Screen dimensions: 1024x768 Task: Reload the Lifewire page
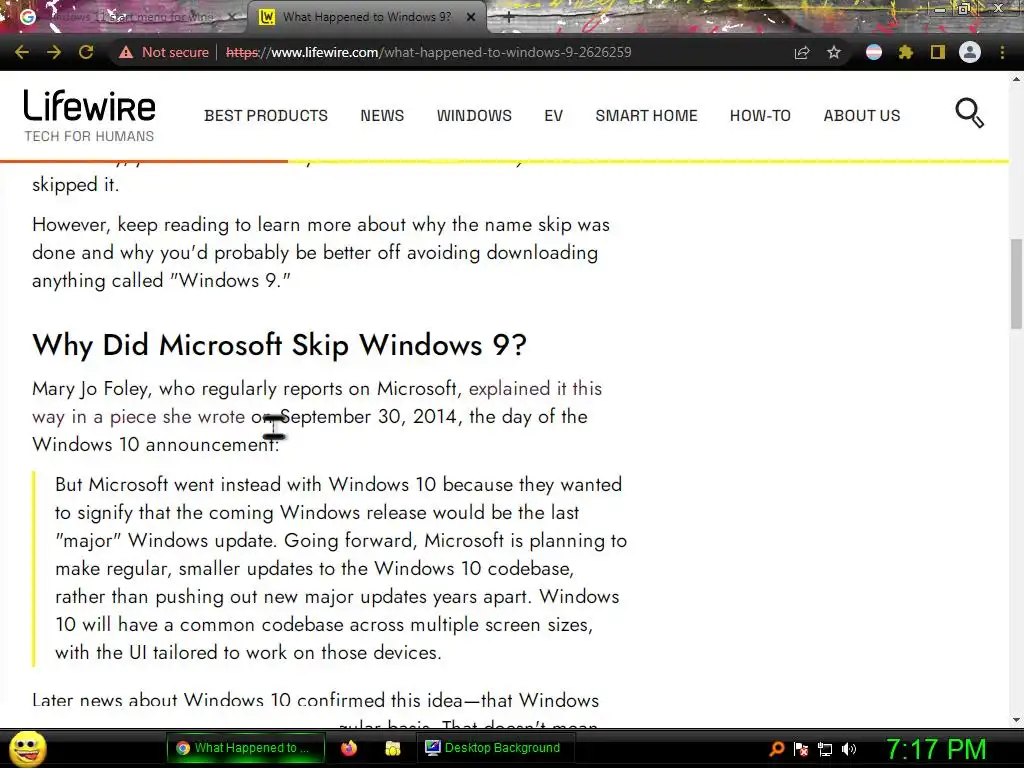pos(86,52)
